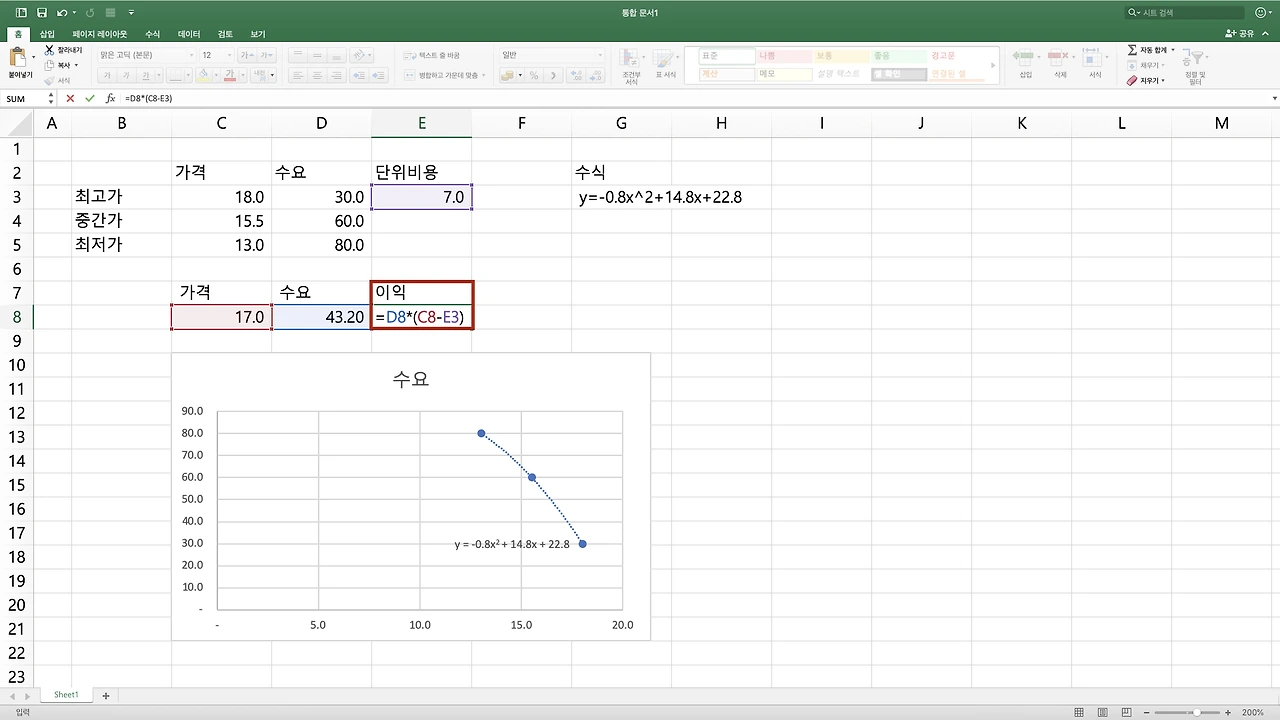
Task: Toggle top vertical alignment button
Action: pos(297,56)
